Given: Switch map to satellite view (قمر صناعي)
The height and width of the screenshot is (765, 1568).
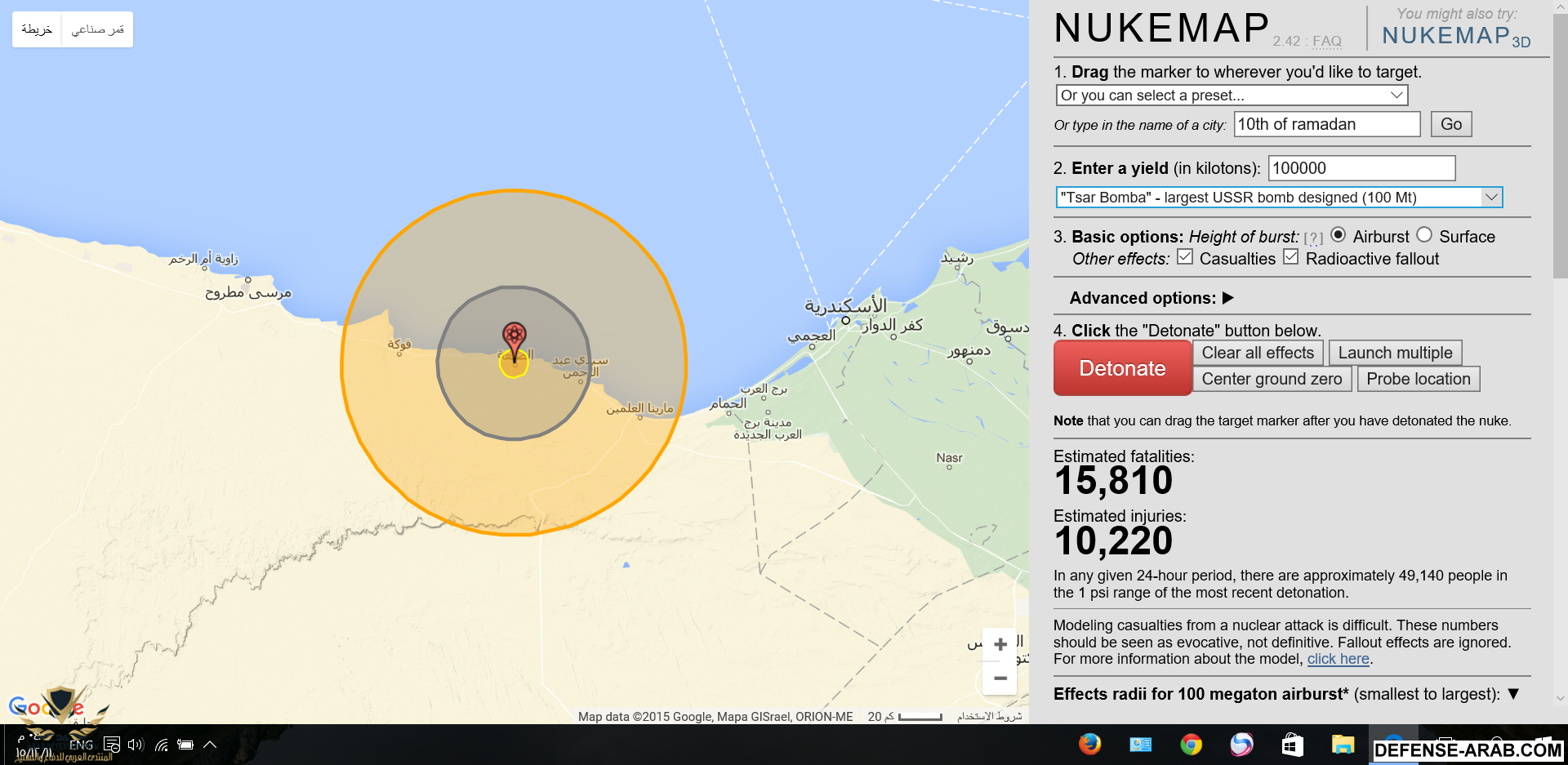Looking at the screenshot, I should click(97, 29).
